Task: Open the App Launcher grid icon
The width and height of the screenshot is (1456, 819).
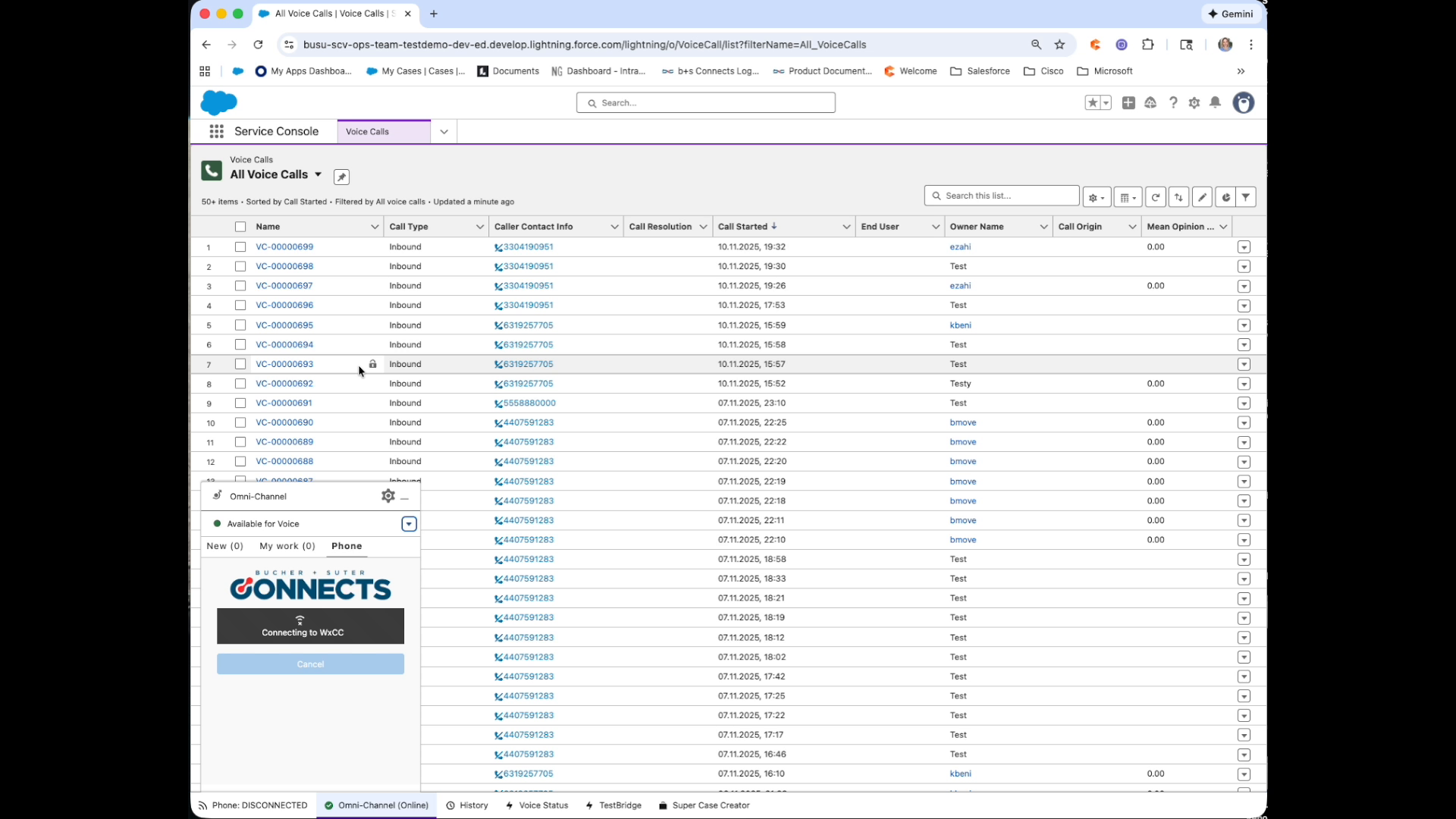Action: point(216,131)
